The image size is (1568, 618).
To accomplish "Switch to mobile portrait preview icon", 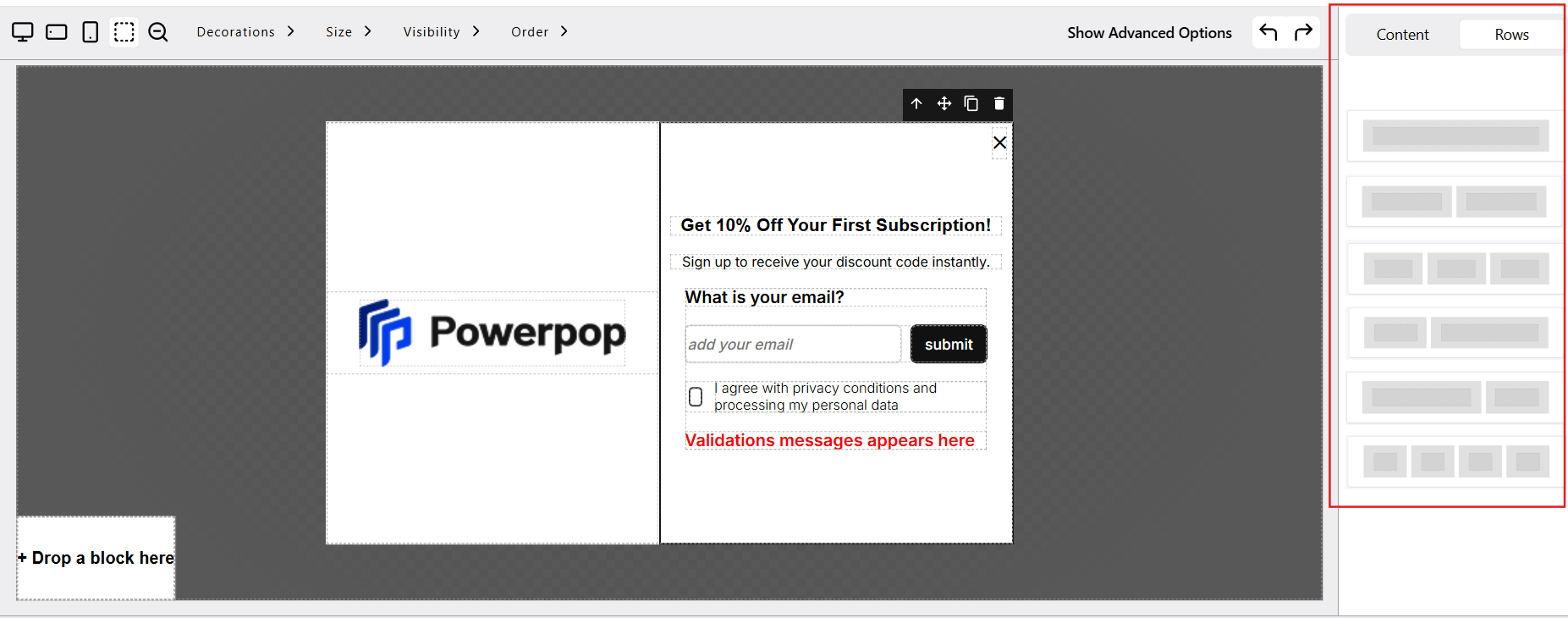I will click(x=90, y=32).
